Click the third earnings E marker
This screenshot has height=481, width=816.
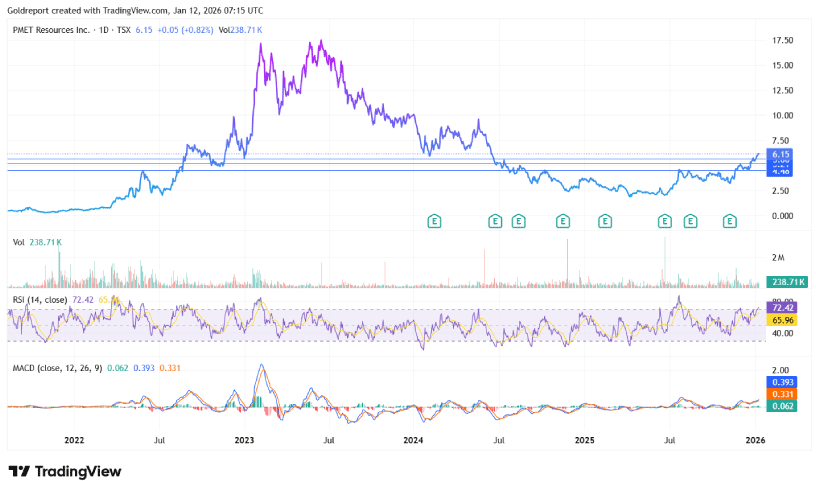coord(518,220)
